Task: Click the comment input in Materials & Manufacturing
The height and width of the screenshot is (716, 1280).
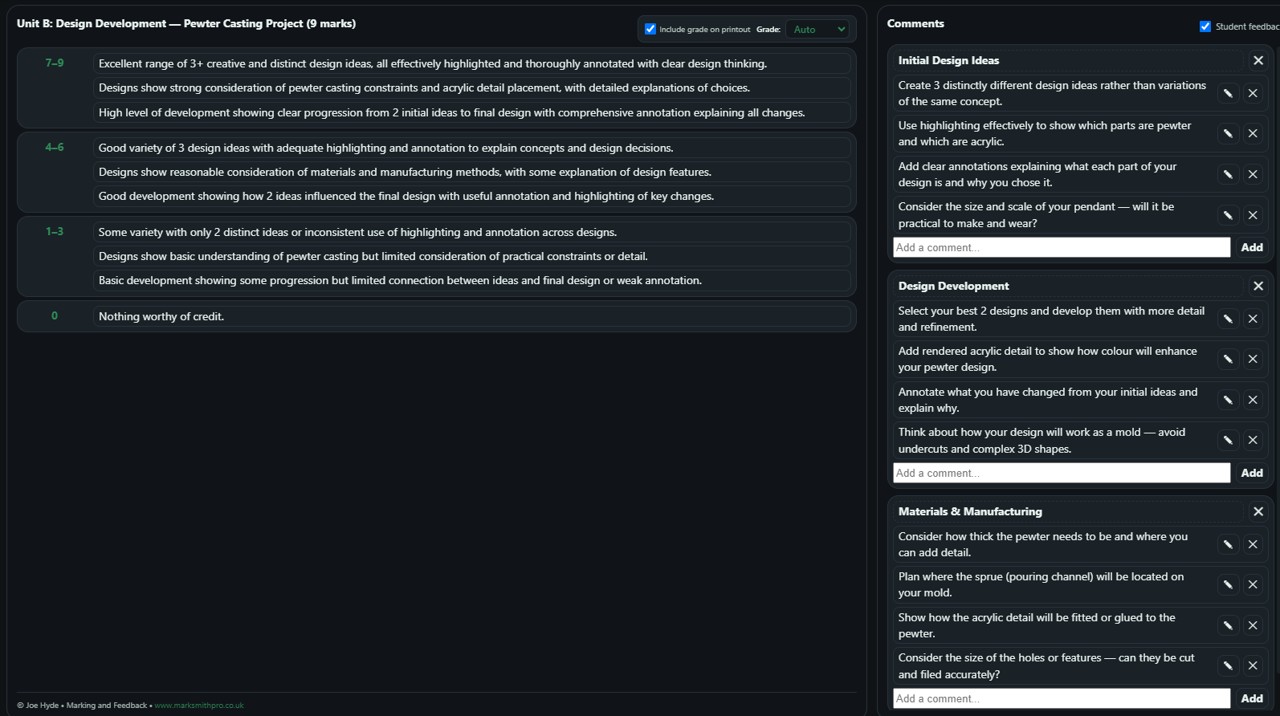Action: click(x=1061, y=698)
